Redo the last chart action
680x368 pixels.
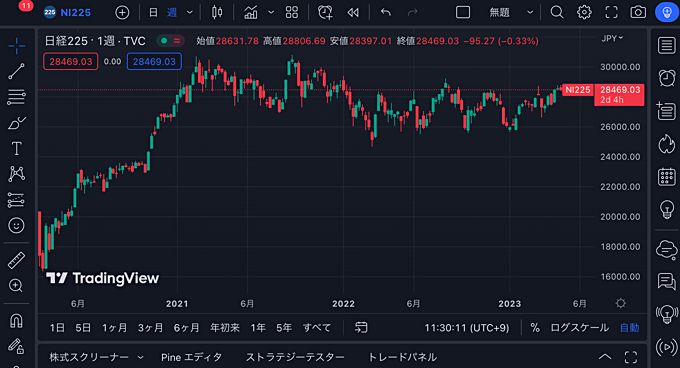412,13
